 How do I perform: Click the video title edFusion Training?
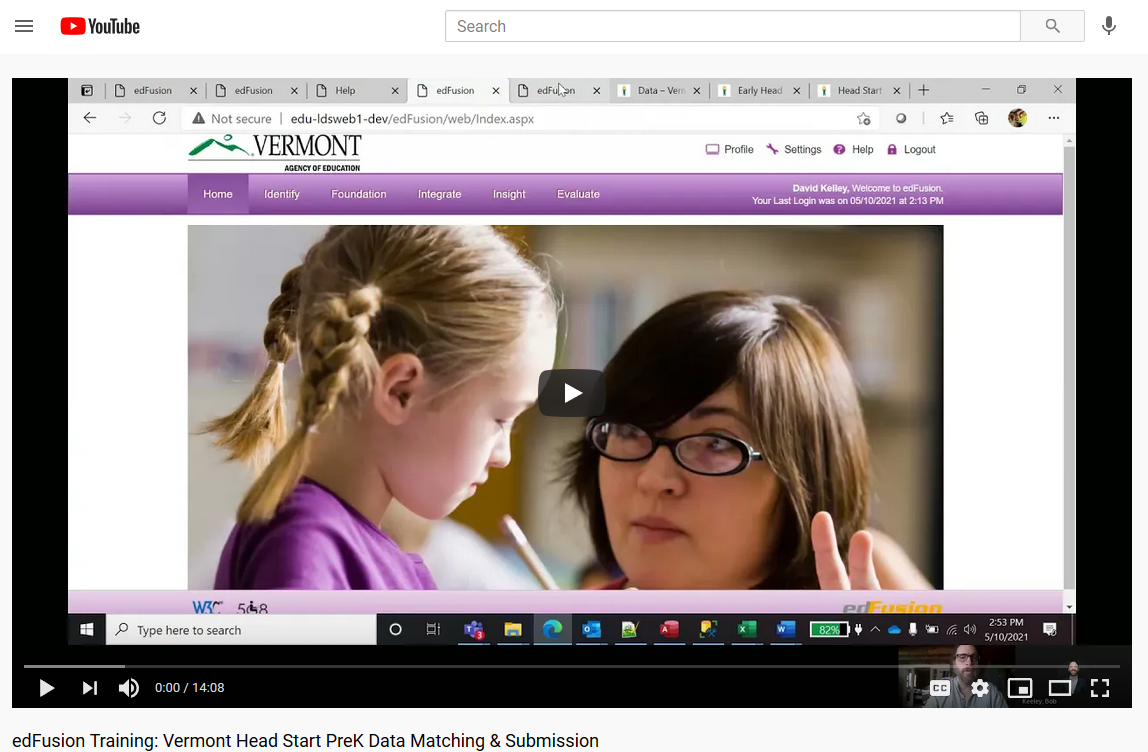pos(305,740)
